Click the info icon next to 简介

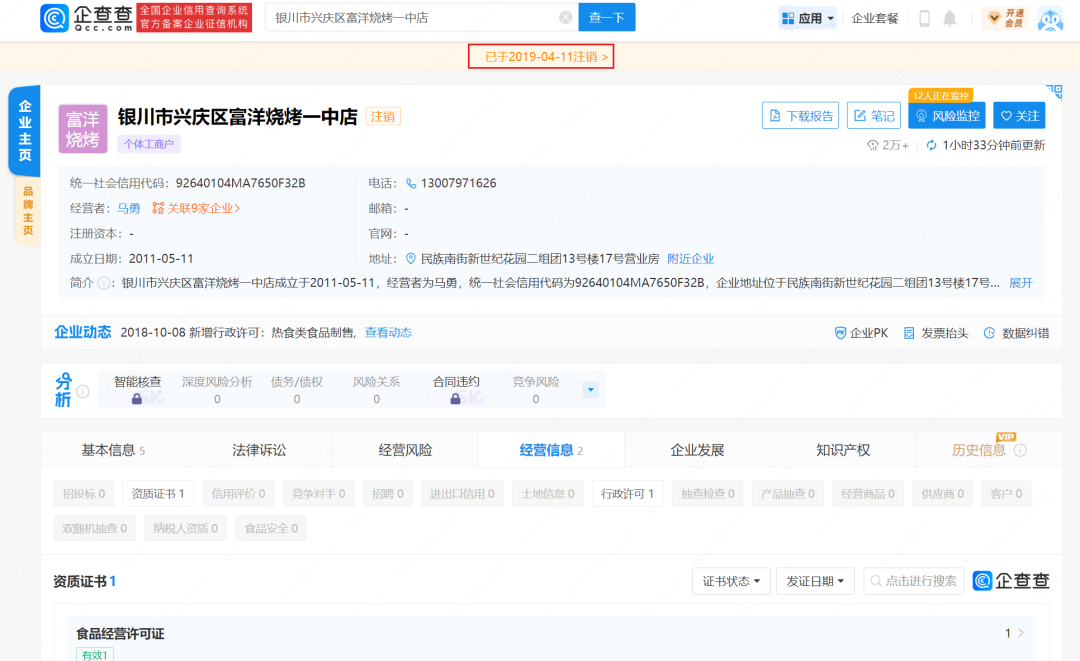(103, 283)
